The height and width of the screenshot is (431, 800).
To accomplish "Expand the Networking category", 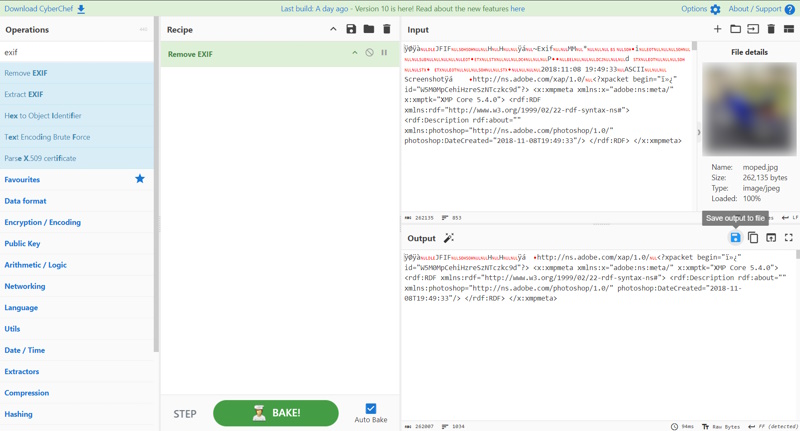I will click(77, 287).
